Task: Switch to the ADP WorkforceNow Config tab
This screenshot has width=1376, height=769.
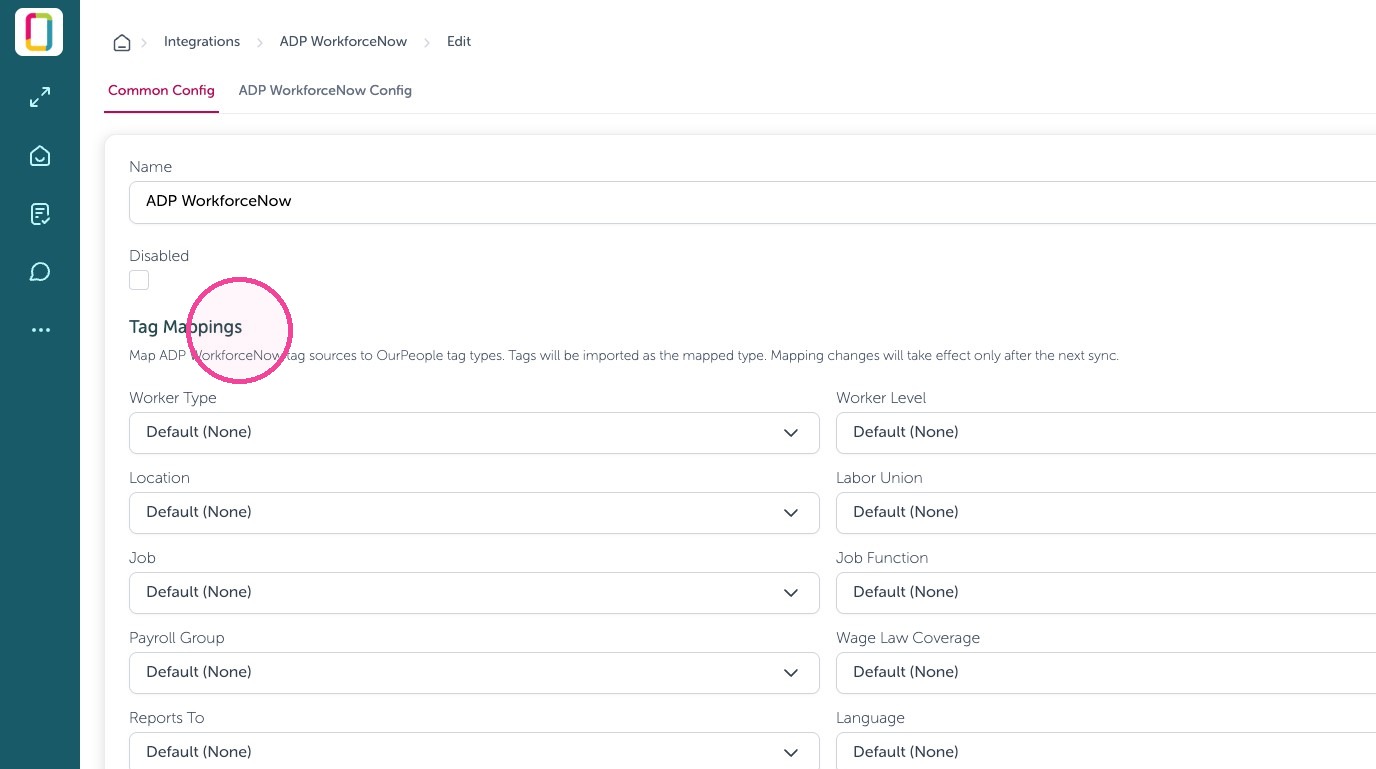Action: 325,90
